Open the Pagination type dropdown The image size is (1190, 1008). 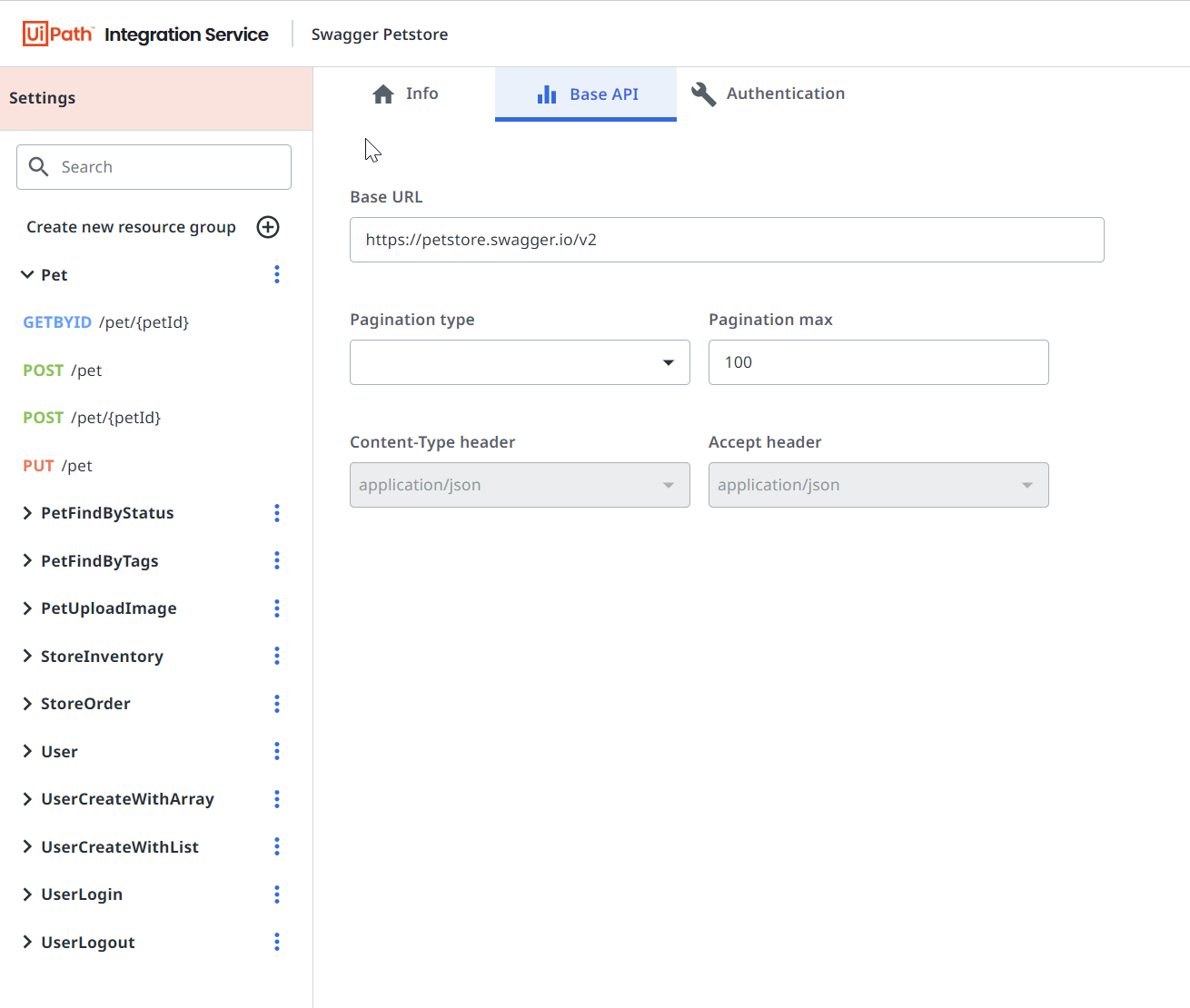click(520, 362)
